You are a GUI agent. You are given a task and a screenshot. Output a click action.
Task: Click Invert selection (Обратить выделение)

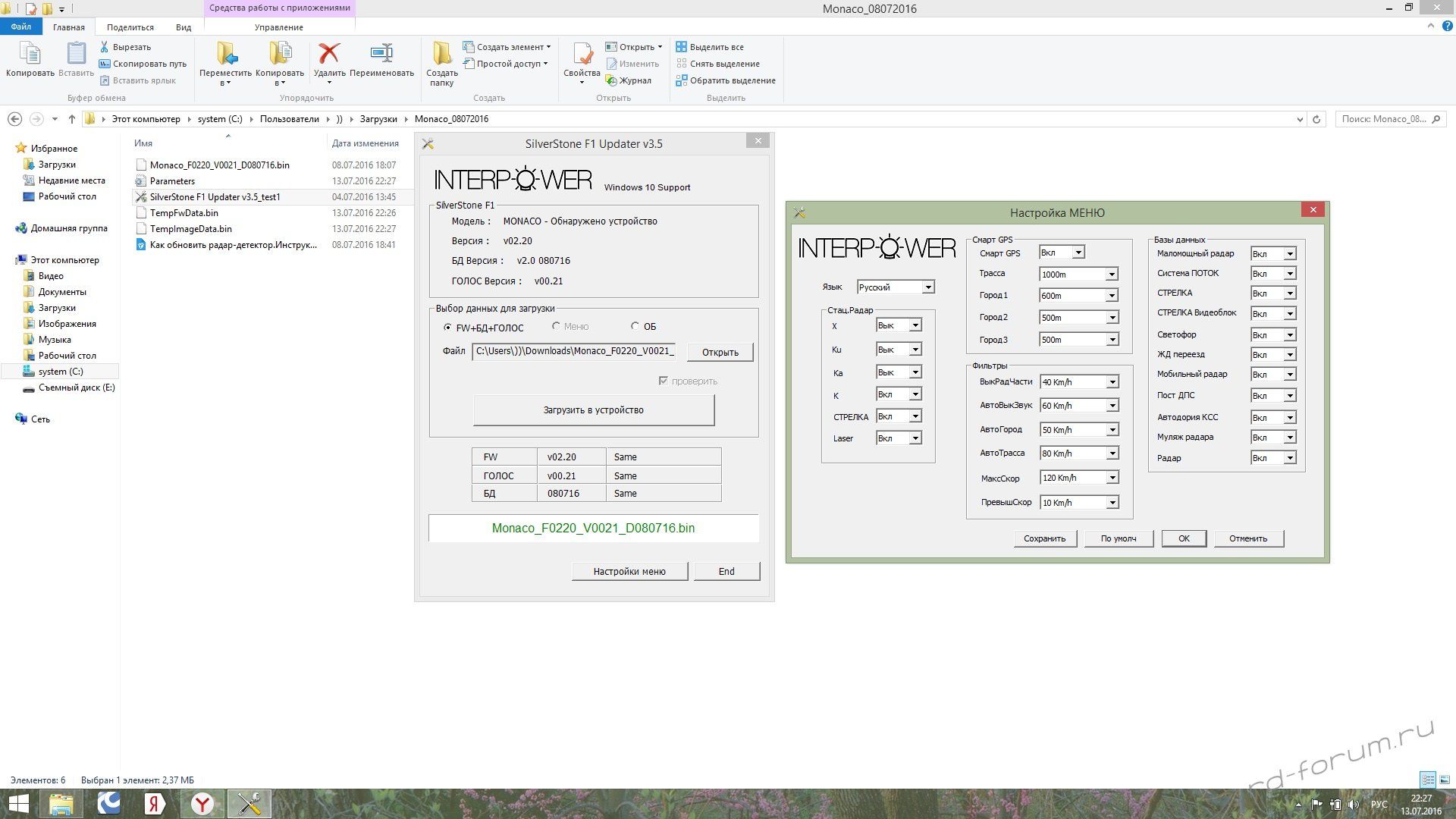pyautogui.click(x=726, y=80)
